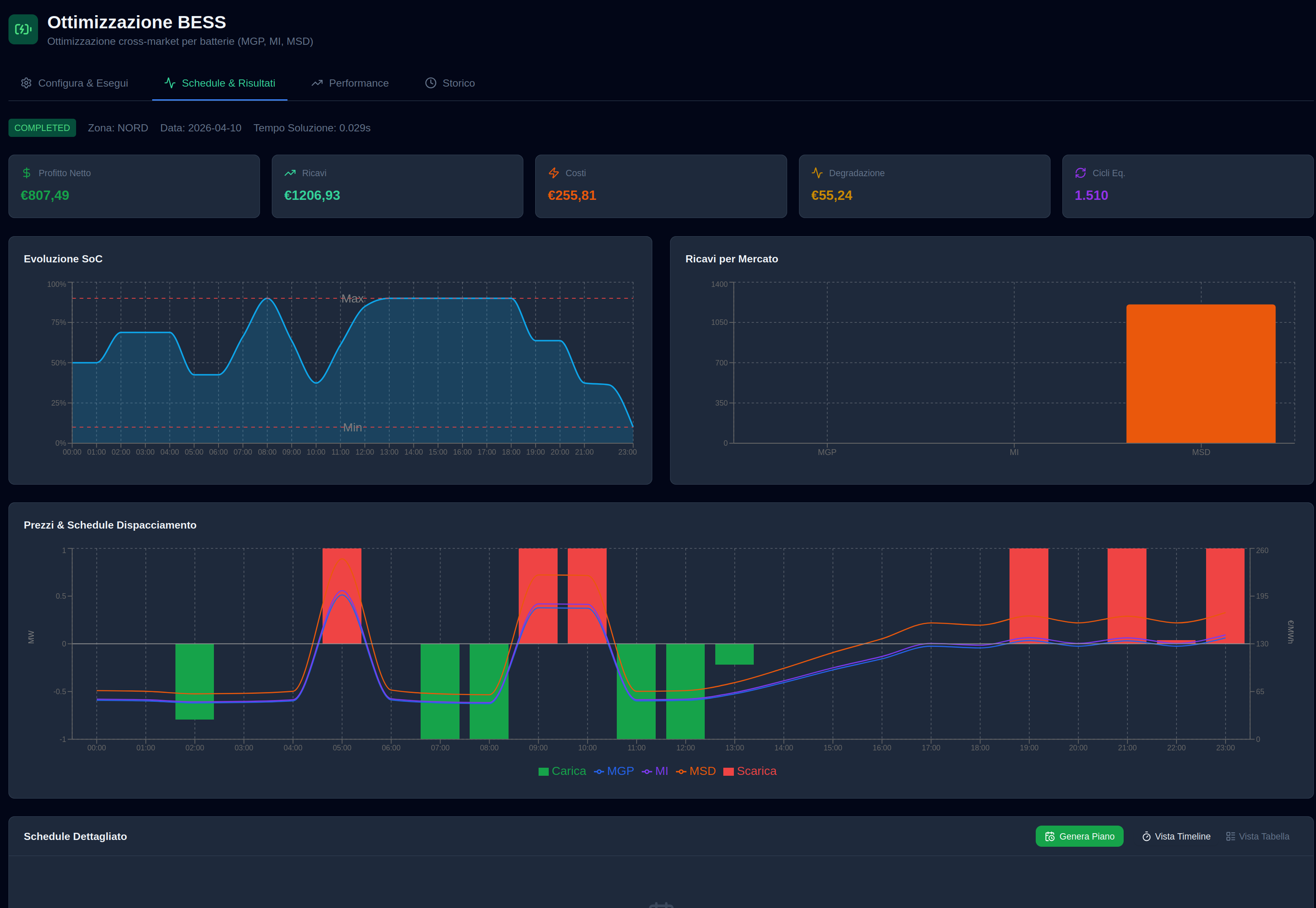Screen dimensions: 1316x908
Task: Click the COMPLETED status badge
Action: coord(42,128)
